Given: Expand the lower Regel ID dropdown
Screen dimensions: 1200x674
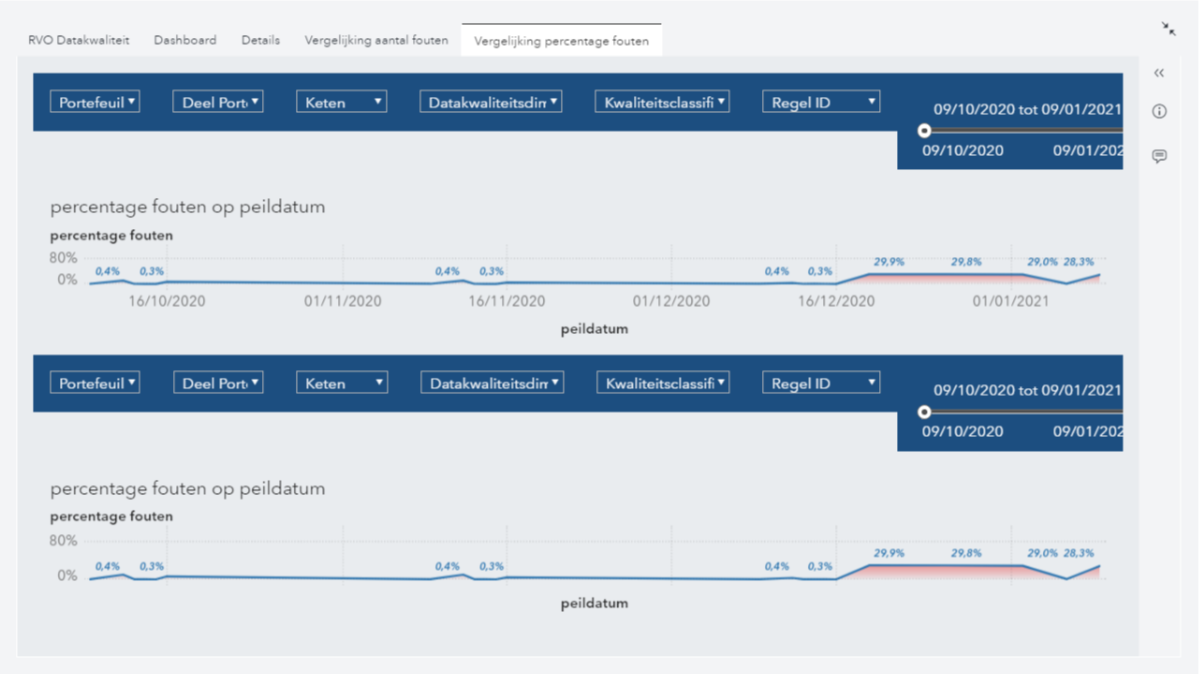Looking at the screenshot, I should pos(820,383).
